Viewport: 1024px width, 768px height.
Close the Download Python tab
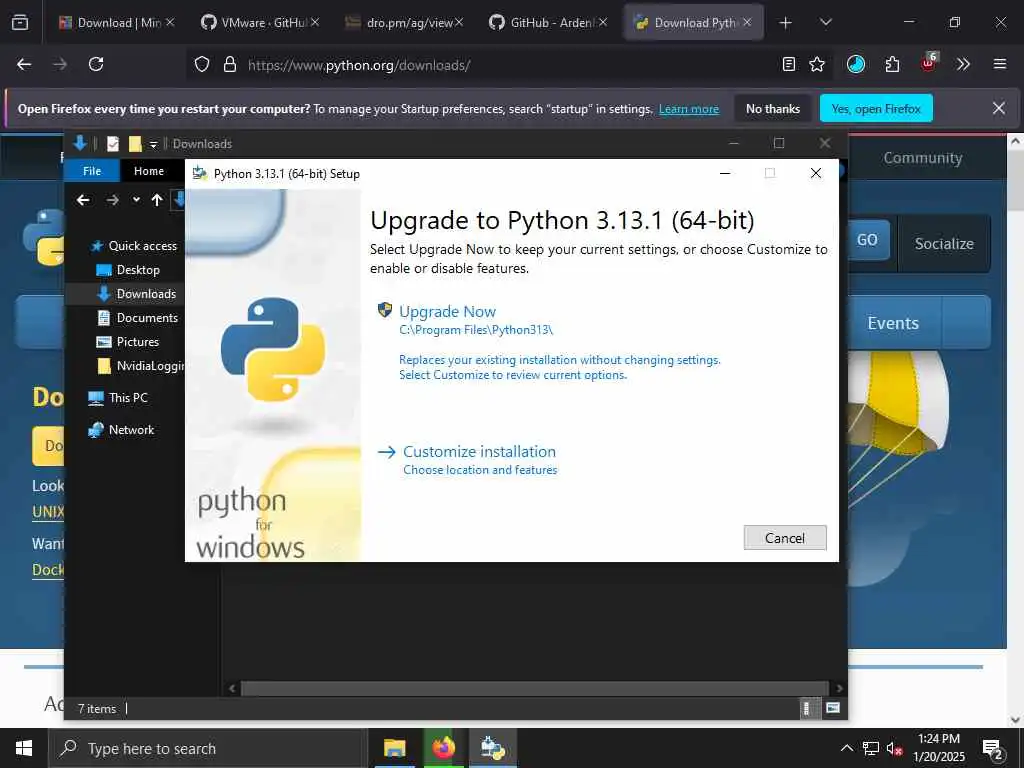[747, 22]
